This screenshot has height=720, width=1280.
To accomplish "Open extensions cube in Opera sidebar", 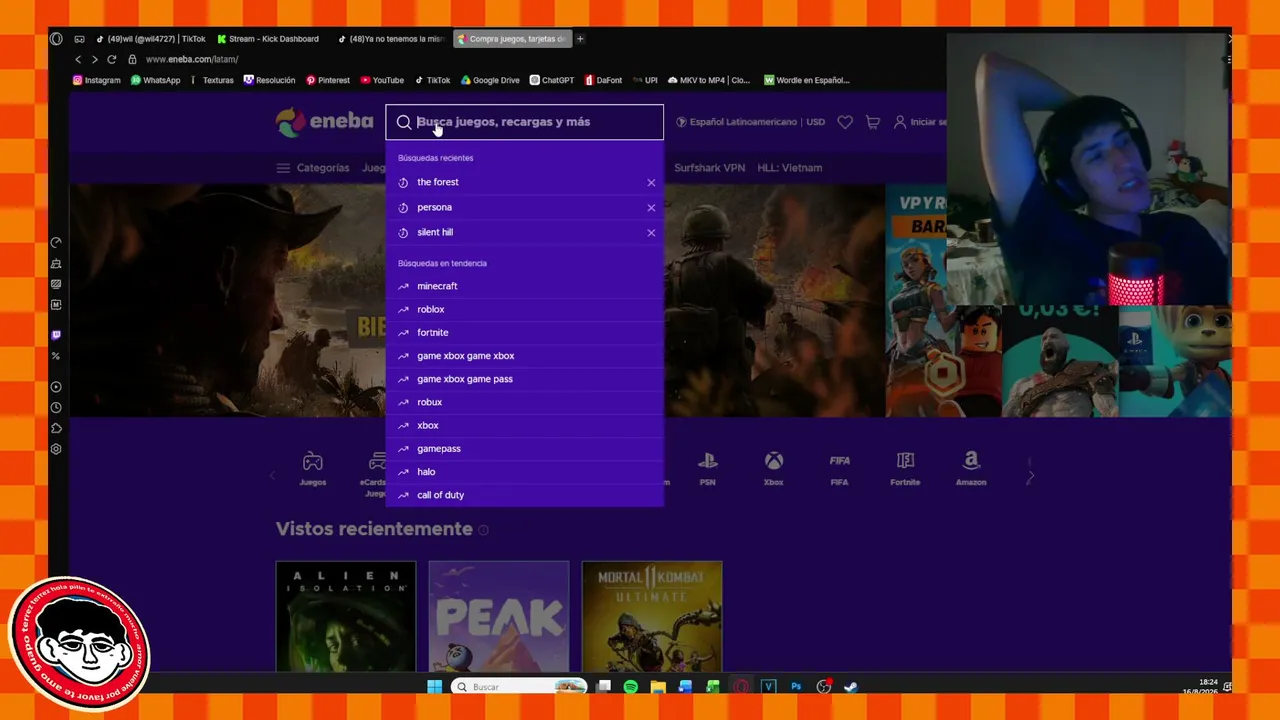I will point(56,428).
